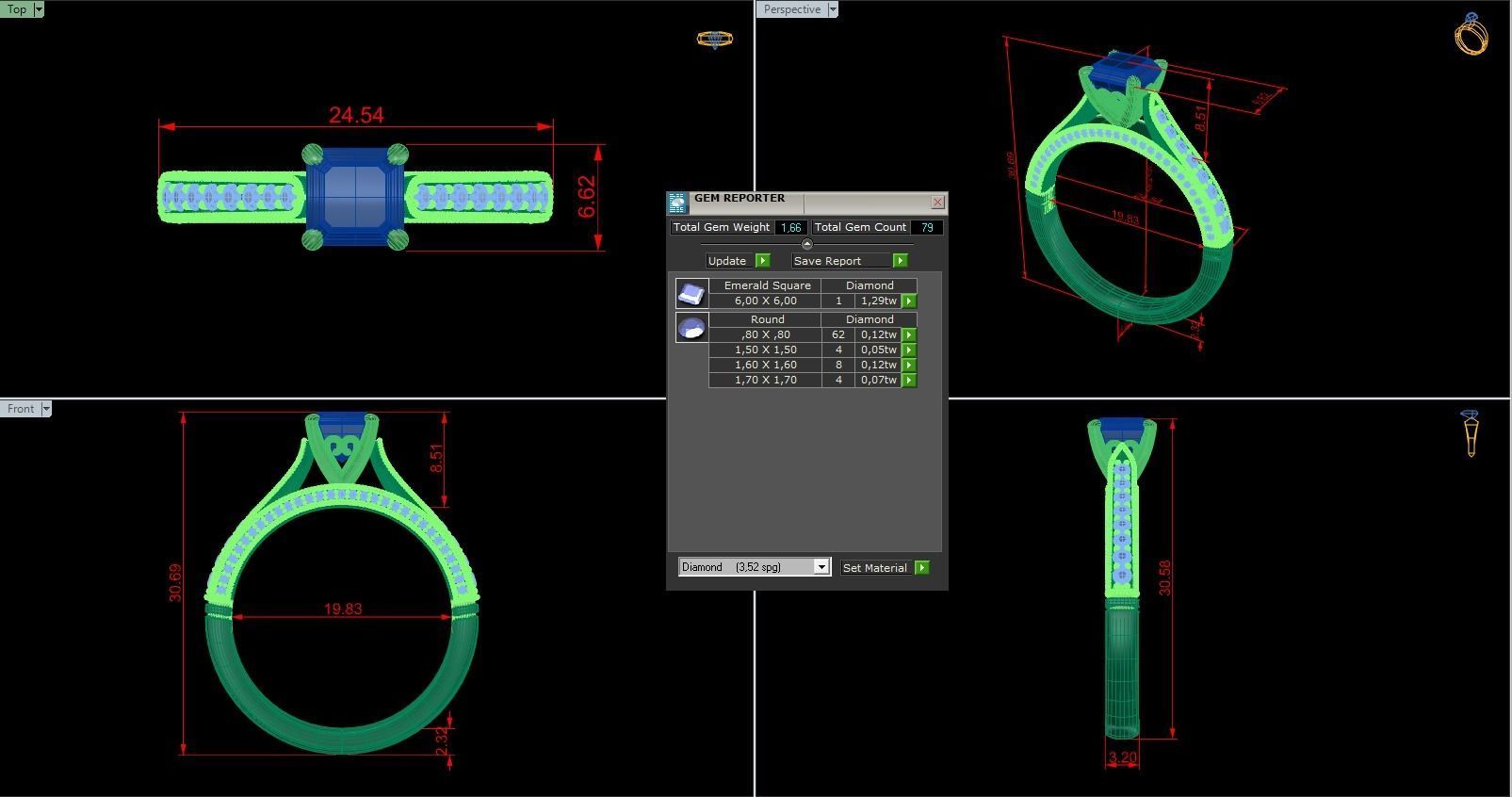Click the 24.54 dimension in Top view
This screenshot has width=1512, height=797.
[356, 115]
